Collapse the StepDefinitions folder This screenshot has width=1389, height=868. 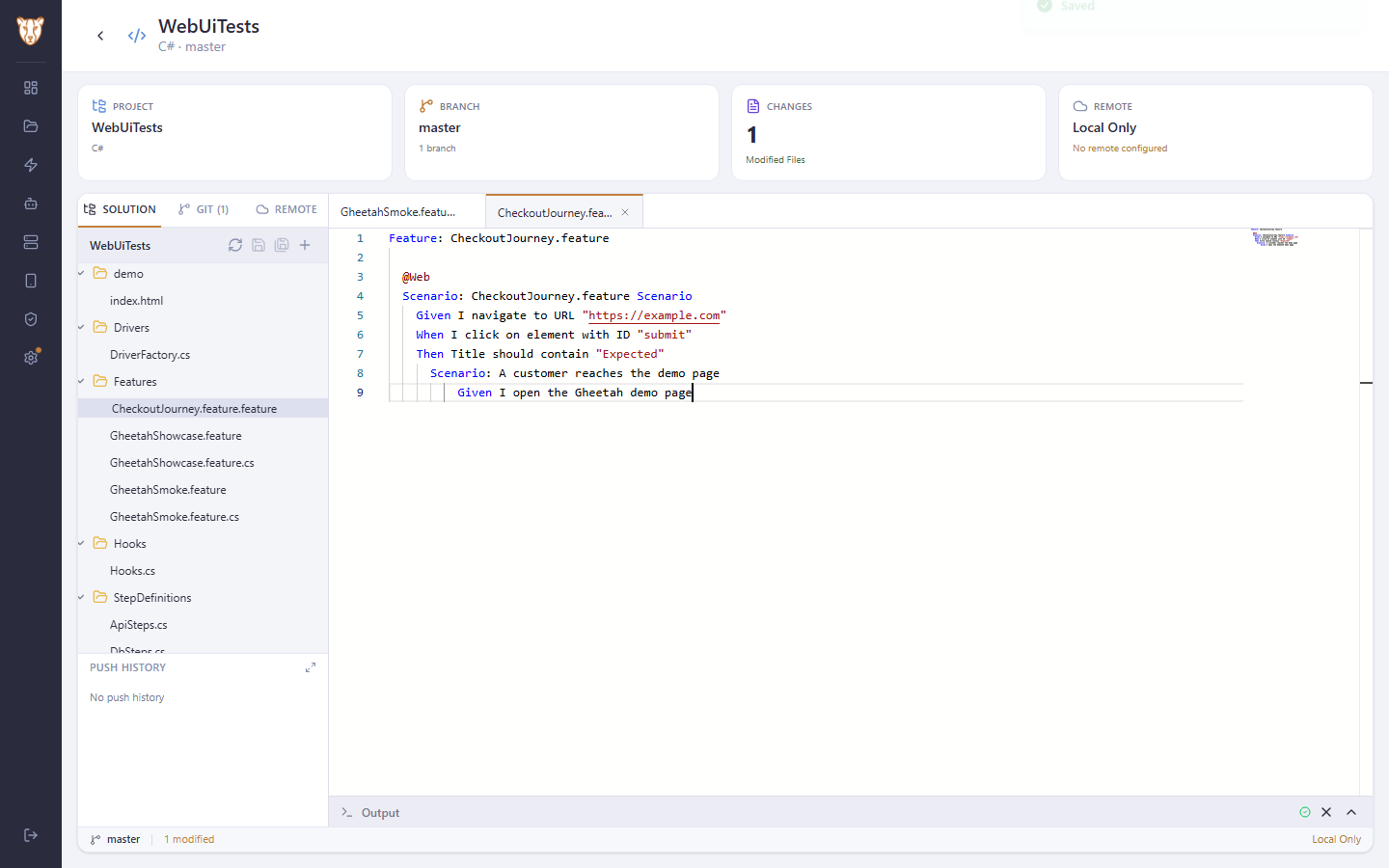[x=82, y=598]
